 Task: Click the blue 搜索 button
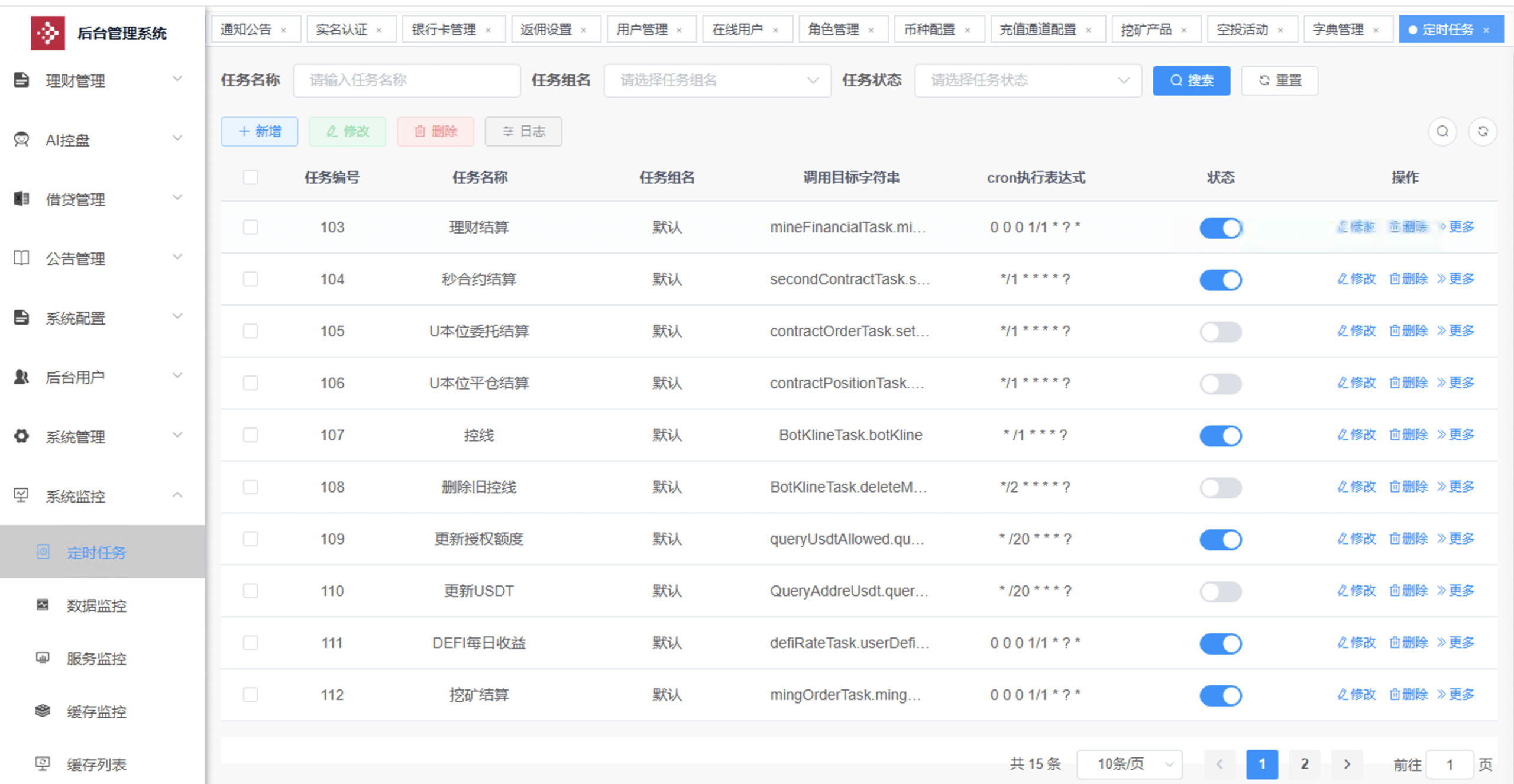pyautogui.click(x=1191, y=80)
